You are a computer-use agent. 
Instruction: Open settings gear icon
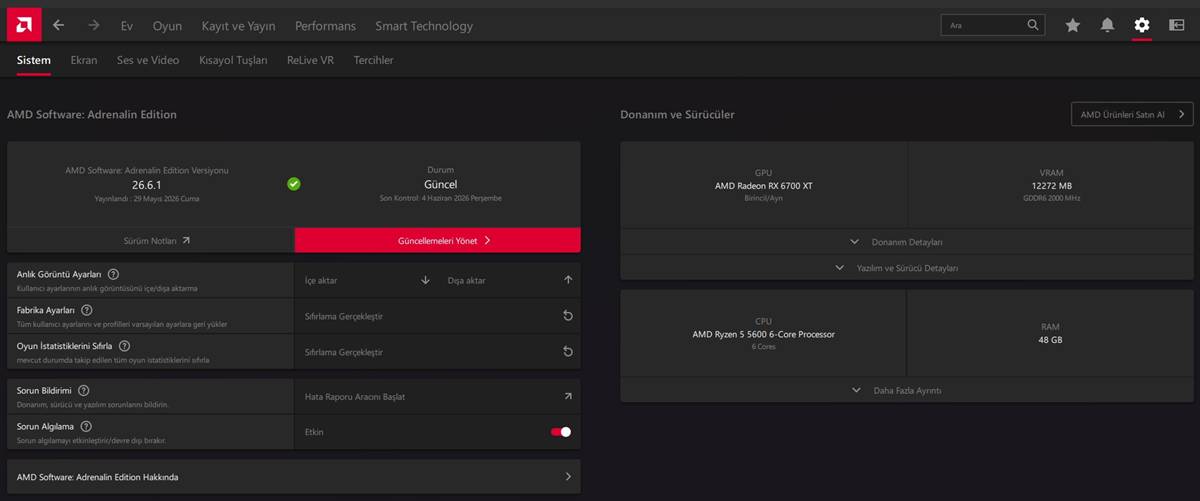click(1141, 25)
